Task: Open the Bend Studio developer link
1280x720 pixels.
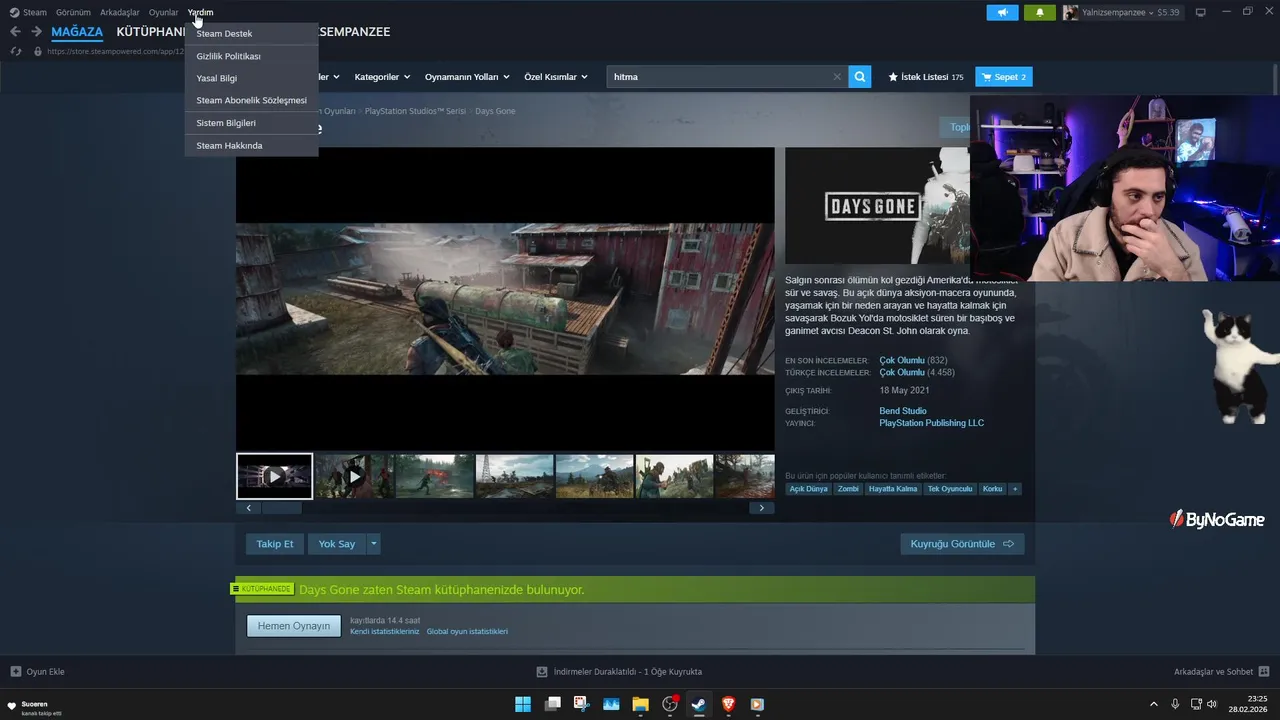Action: [903, 411]
